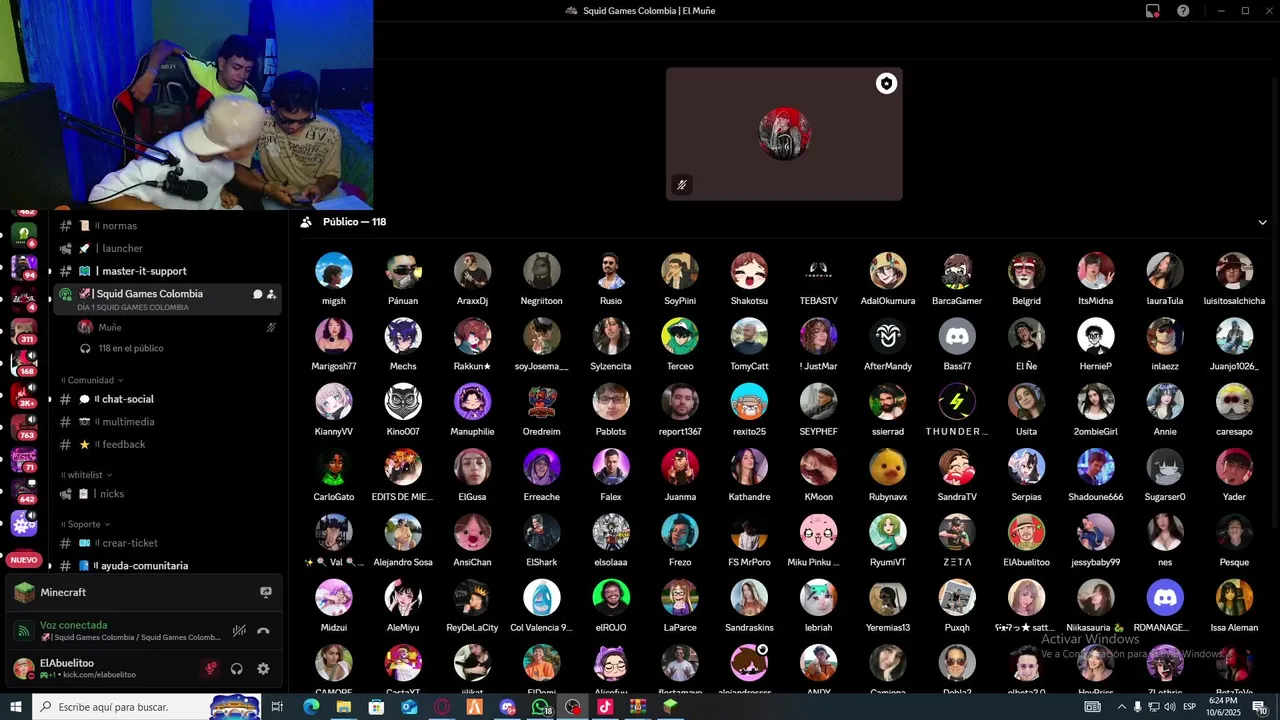This screenshot has height=720, width=1280.
Task: Click audience member migsh's avatar
Action: (334, 271)
